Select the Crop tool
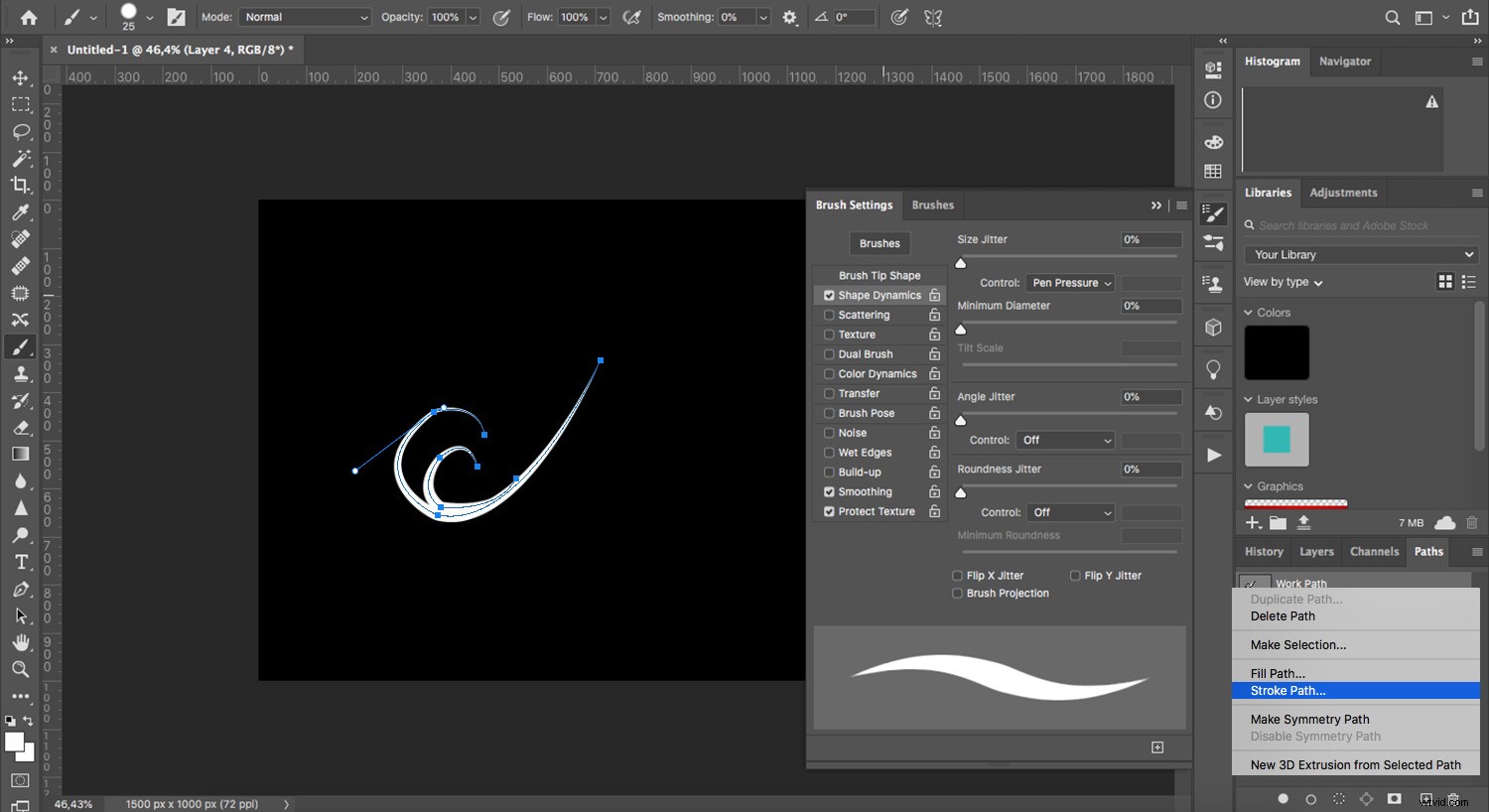Viewport: 1489px width, 812px height. (x=21, y=185)
